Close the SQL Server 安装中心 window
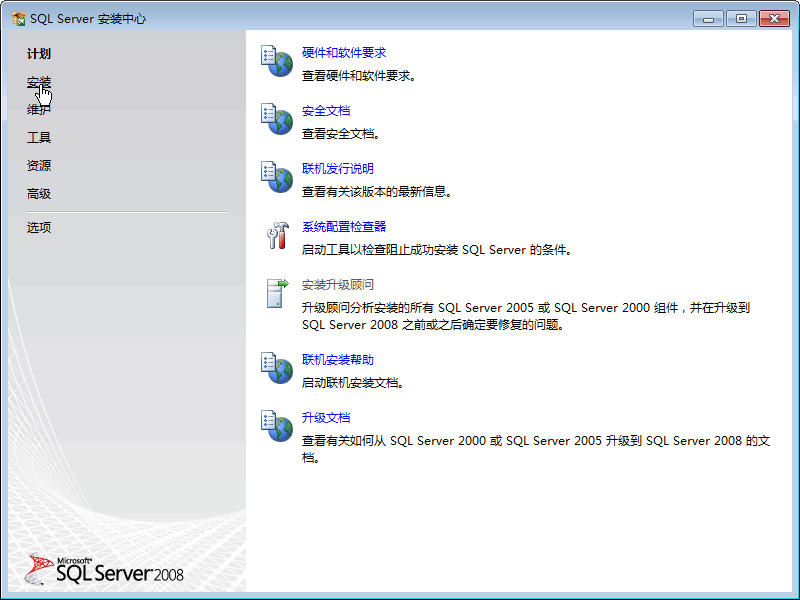Screen dimensions: 800x600 pos(774,19)
